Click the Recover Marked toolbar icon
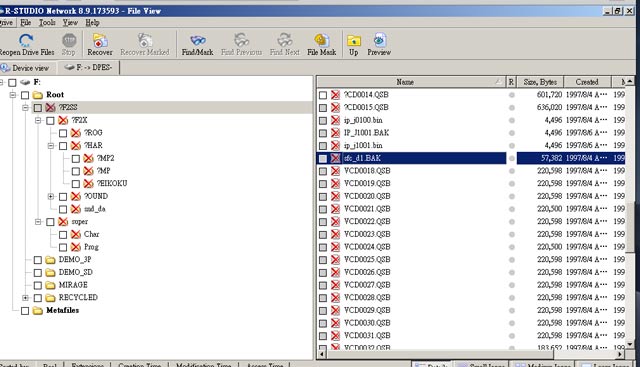Image resolution: width=640 pixels, height=367 pixels. click(145, 40)
